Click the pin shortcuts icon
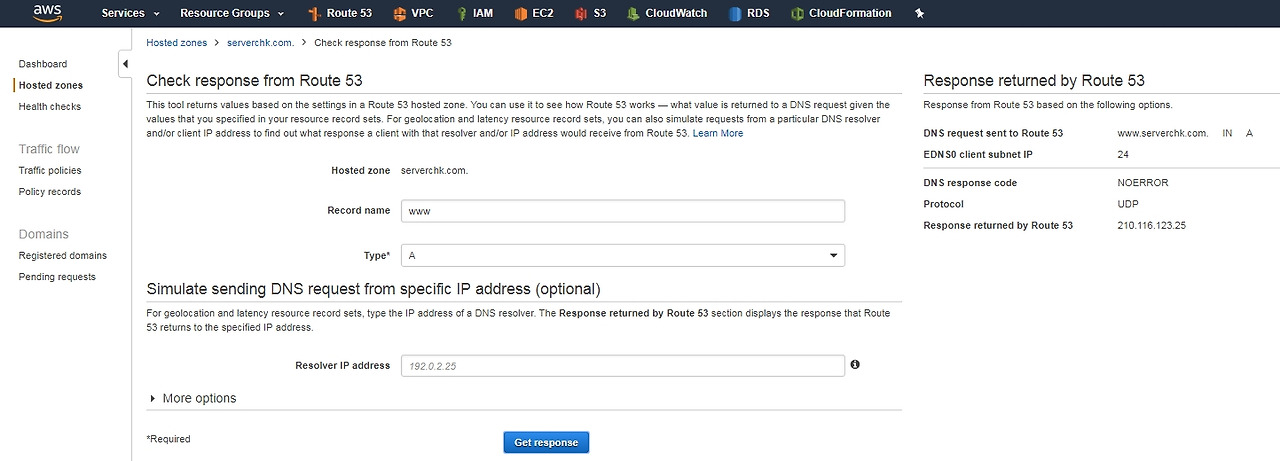The image size is (1280, 461). pos(919,13)
